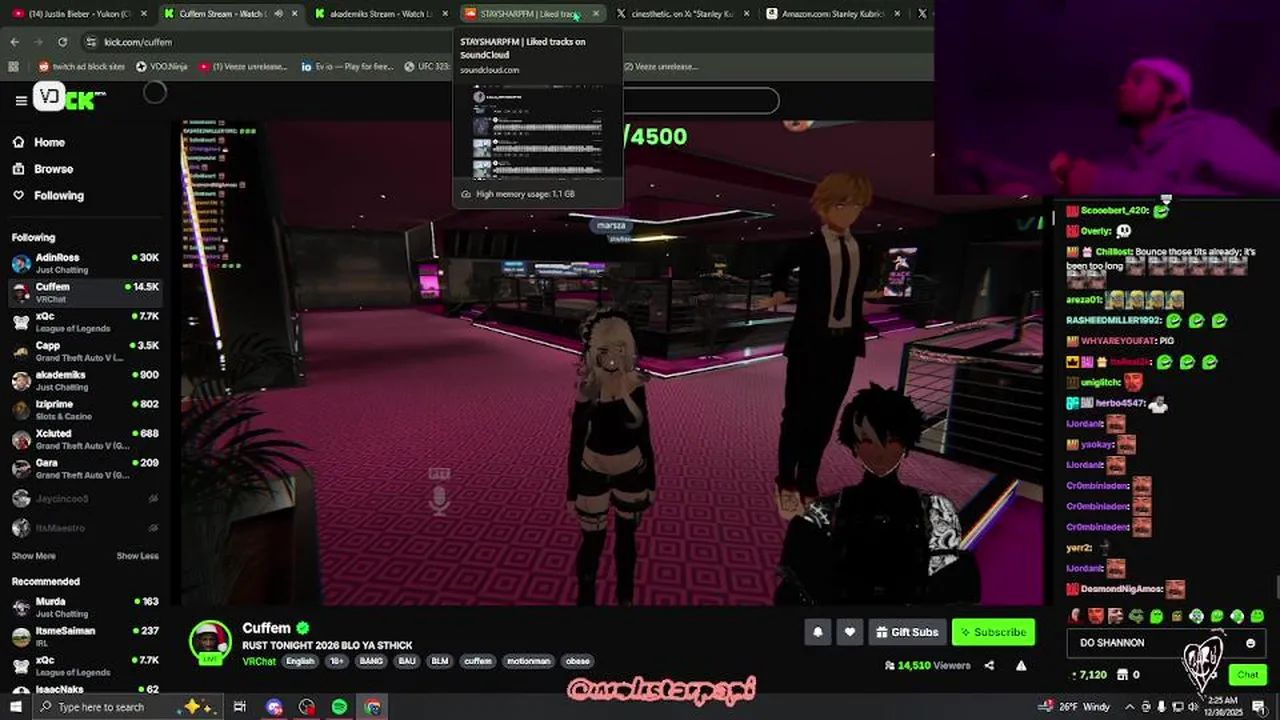The image size is (1280, 720).
Task: Open offline Jaycincoo5 channel
Action: tap(85, 498)
